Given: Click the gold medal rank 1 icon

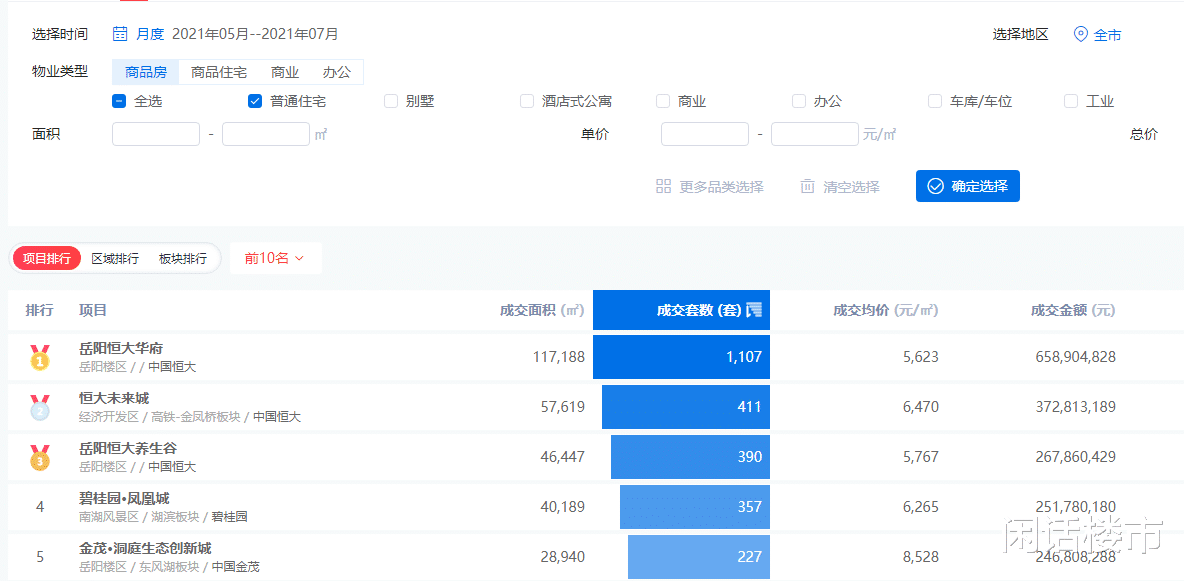Looking at the screenshot, I should [39, 357].
